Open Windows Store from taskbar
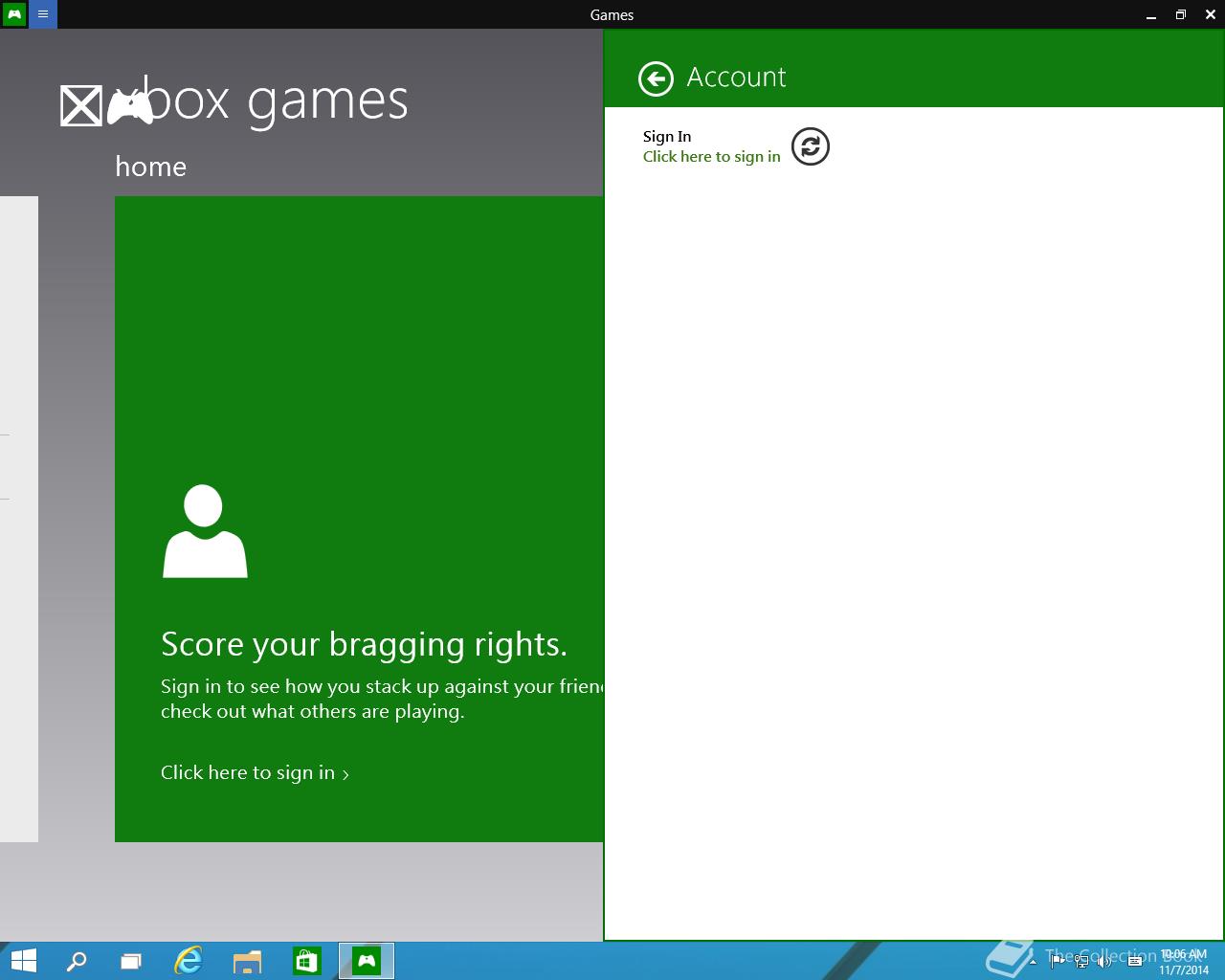Image resolution: width=1225 pixels, height=980 pixels. point(307,961)
